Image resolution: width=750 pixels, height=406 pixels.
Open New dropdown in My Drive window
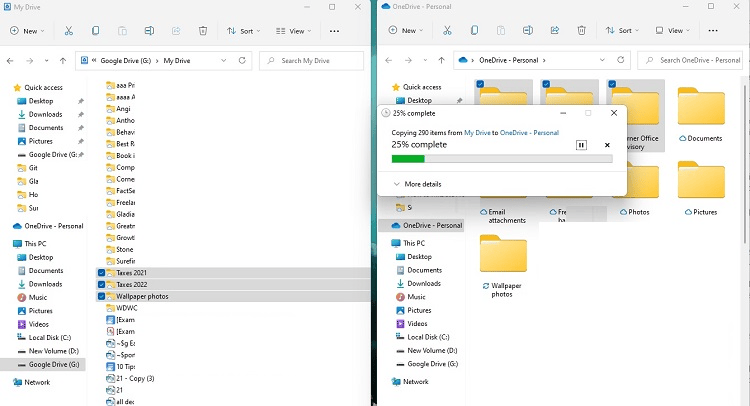[27, 31]
